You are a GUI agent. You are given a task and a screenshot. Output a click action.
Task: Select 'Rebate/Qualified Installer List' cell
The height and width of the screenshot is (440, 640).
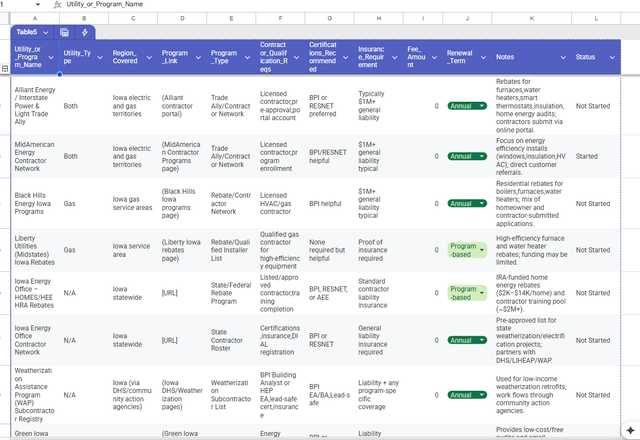231,250
